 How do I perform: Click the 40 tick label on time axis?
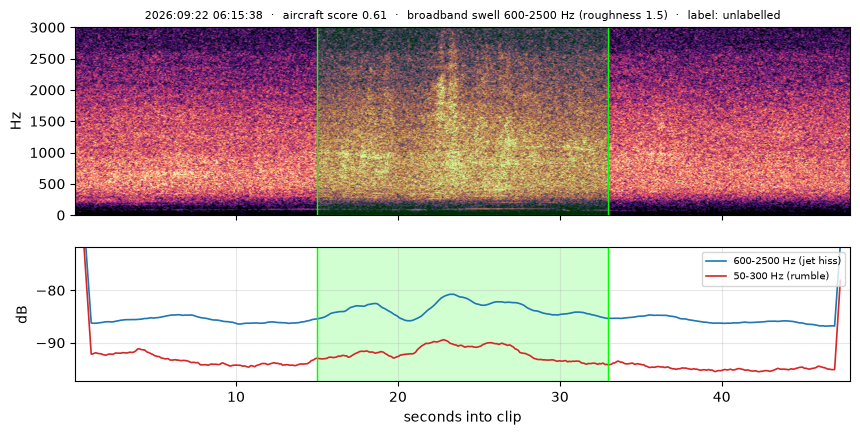(722, 397)
